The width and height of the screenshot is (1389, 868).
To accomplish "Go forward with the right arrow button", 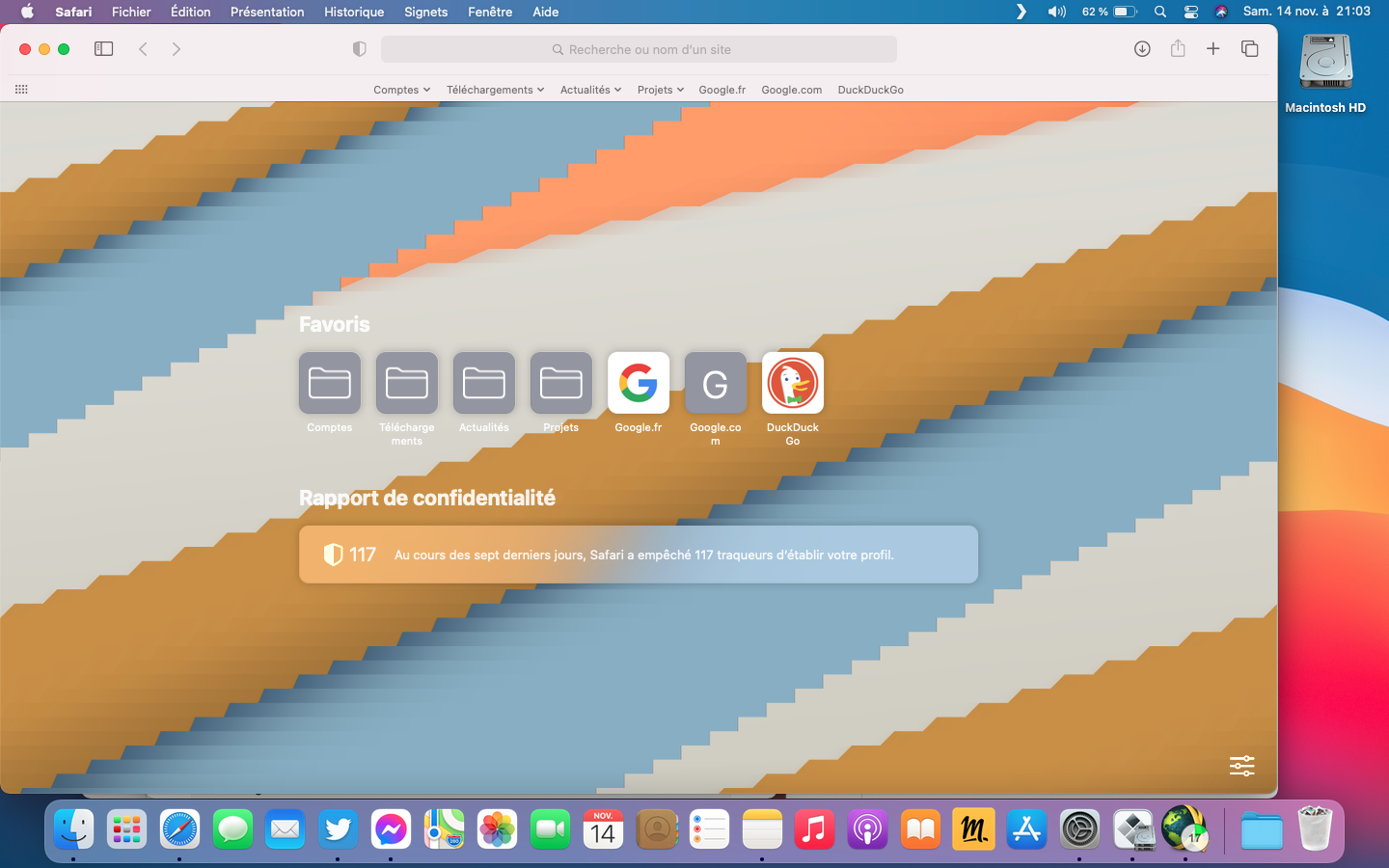I will pos(177,49).
